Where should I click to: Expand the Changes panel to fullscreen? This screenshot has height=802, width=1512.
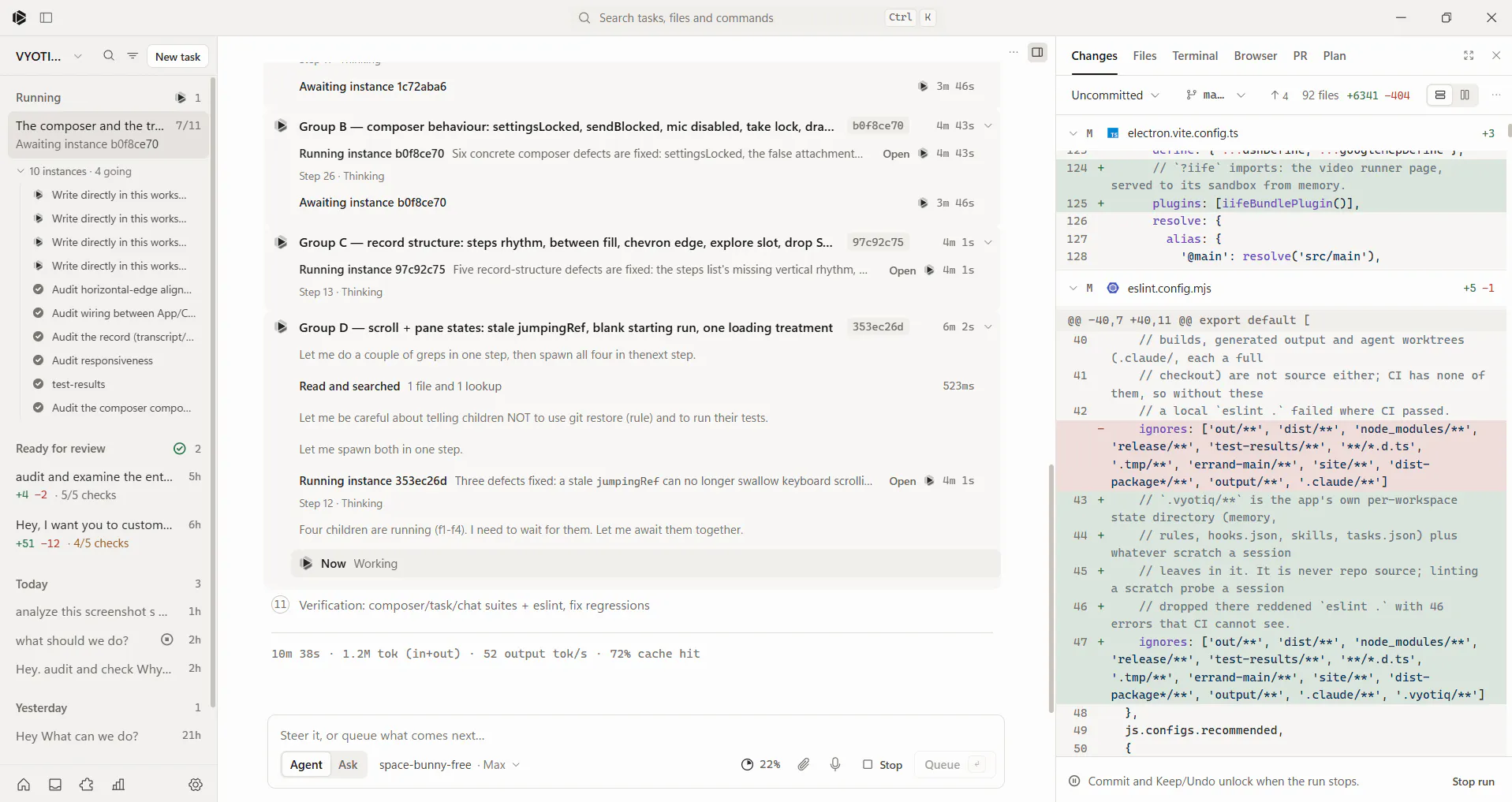[1469, 55]
